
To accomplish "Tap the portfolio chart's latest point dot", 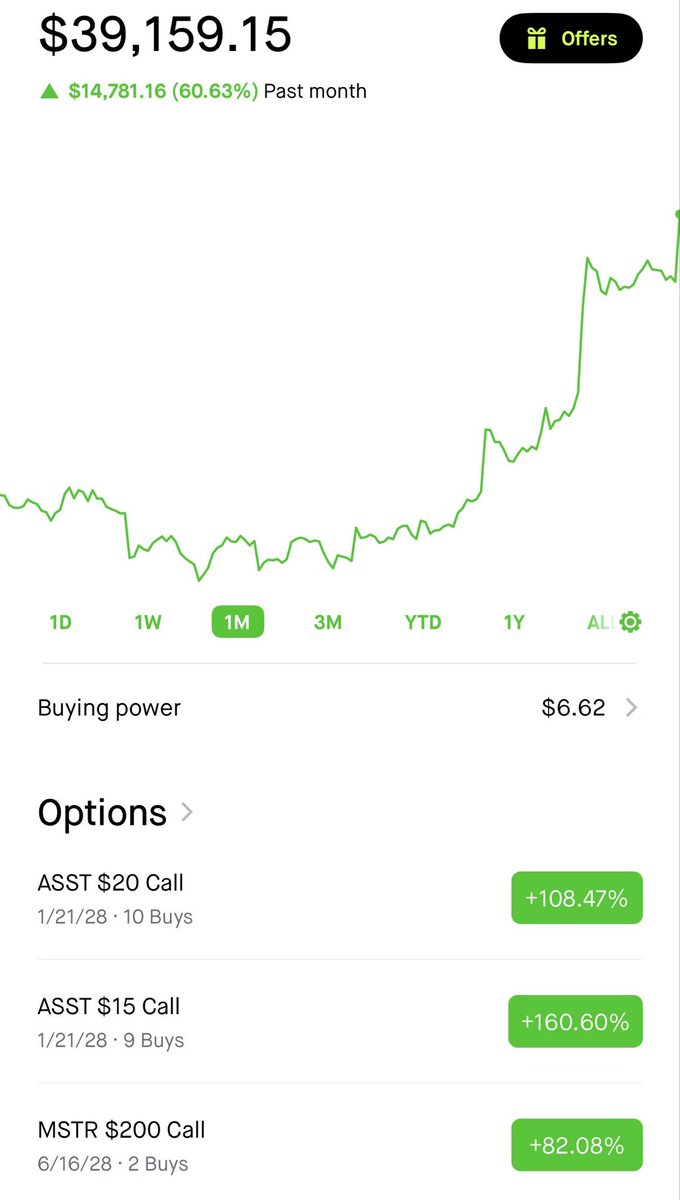I will pos(678,214).
